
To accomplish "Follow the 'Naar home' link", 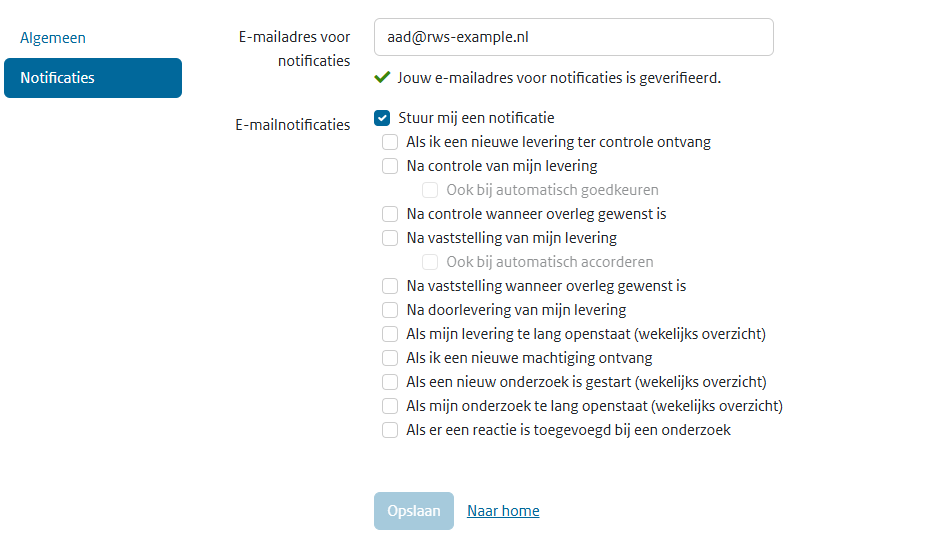I will point(503,511).
